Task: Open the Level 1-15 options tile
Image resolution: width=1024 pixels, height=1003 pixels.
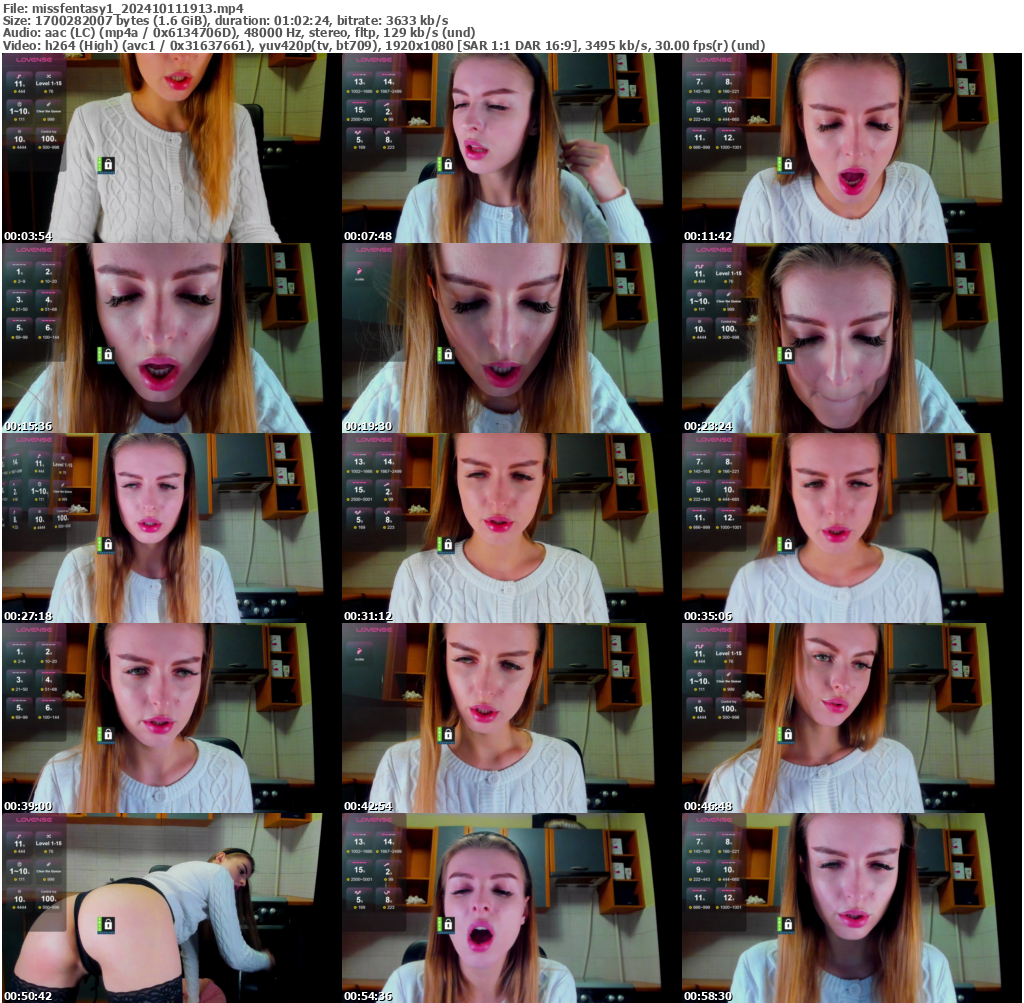Action: click(48, 84)
